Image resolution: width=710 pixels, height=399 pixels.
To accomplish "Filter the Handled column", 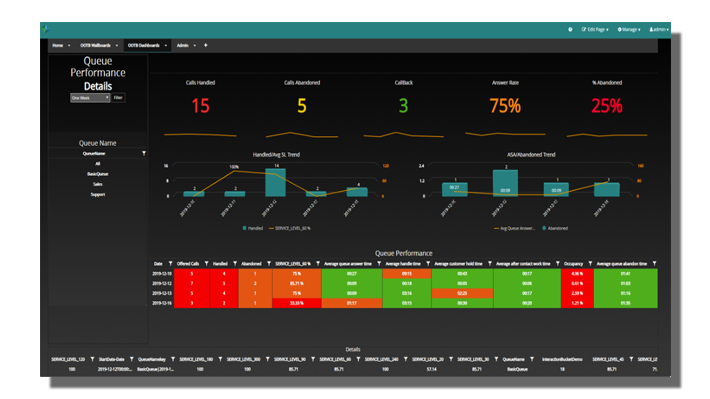I will (x=235, y=264).
